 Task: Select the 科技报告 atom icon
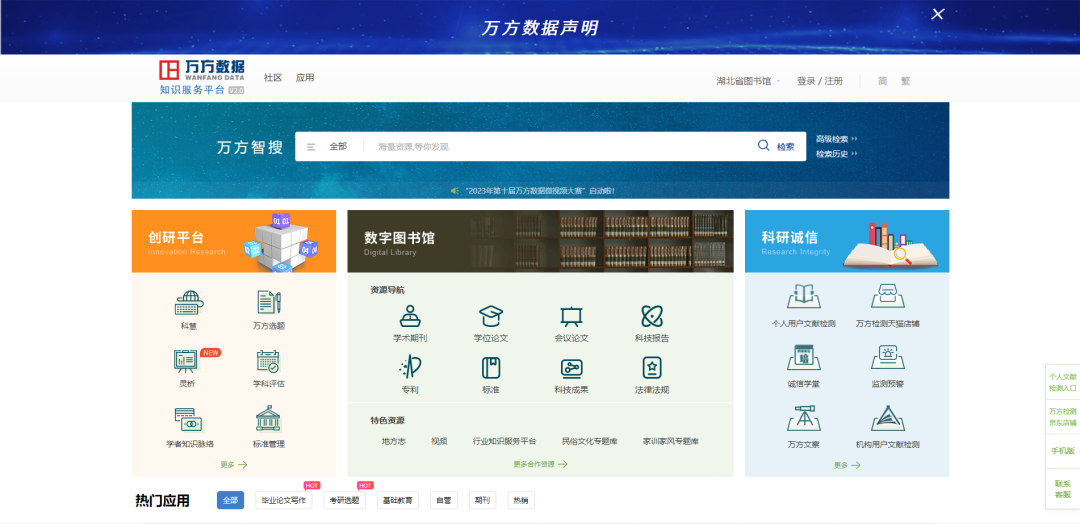(652, 316)
